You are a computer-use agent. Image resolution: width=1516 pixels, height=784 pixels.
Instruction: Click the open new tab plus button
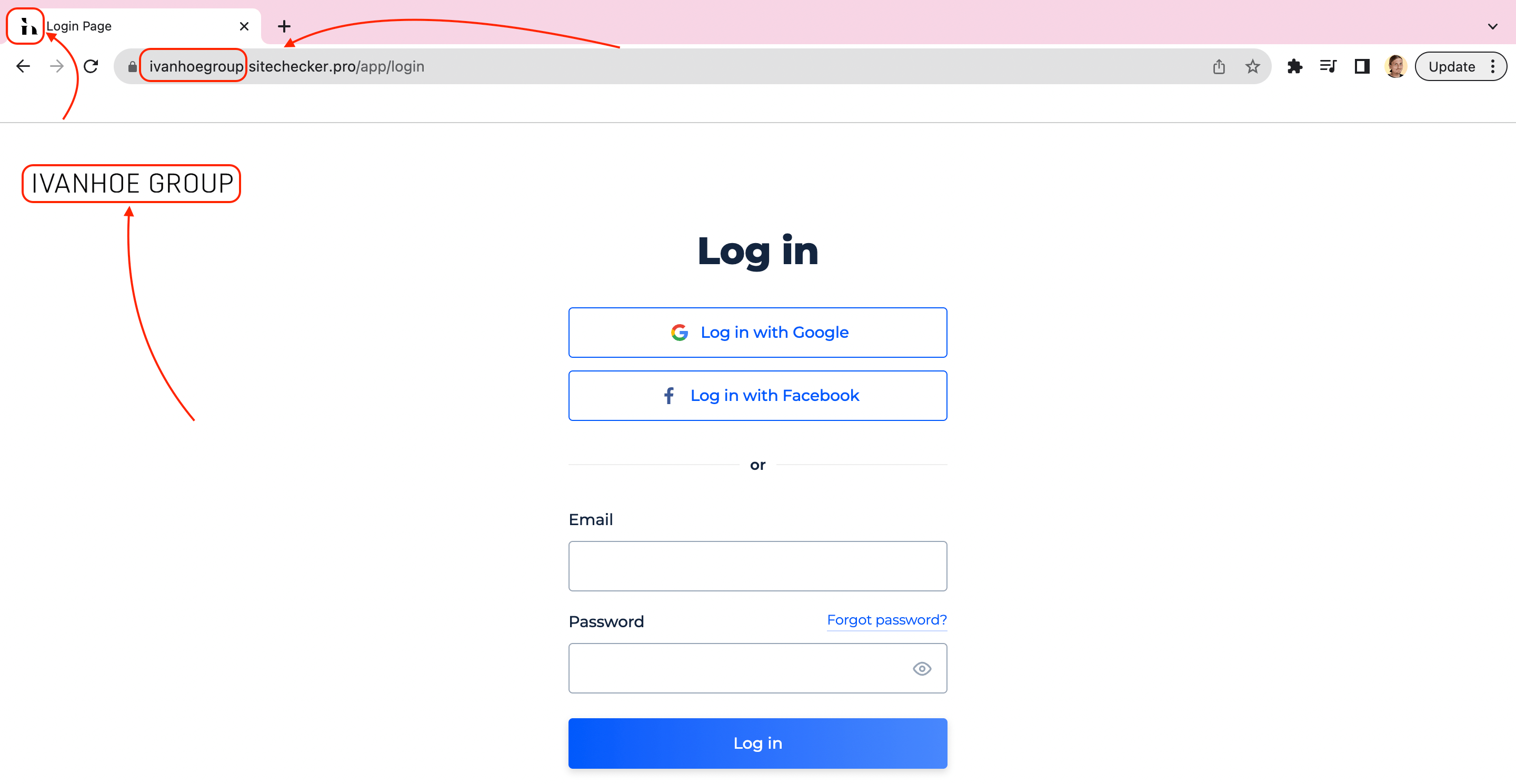[x=283, y=25]
